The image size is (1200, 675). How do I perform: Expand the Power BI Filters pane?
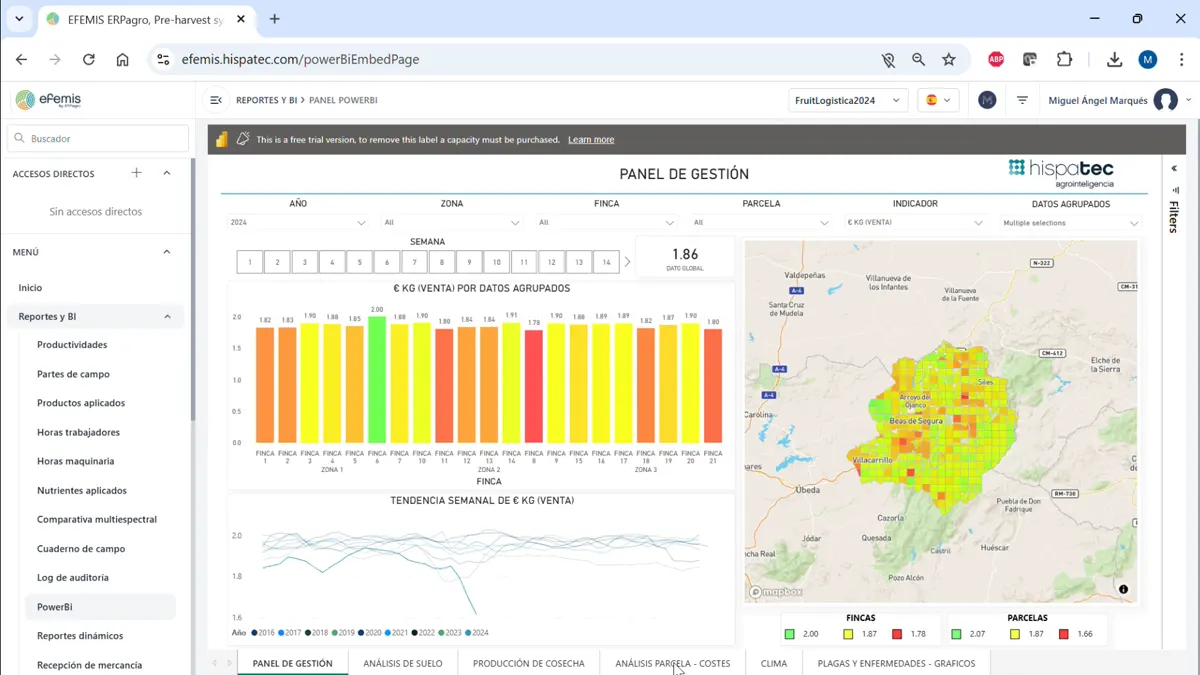coord(1174,169)
